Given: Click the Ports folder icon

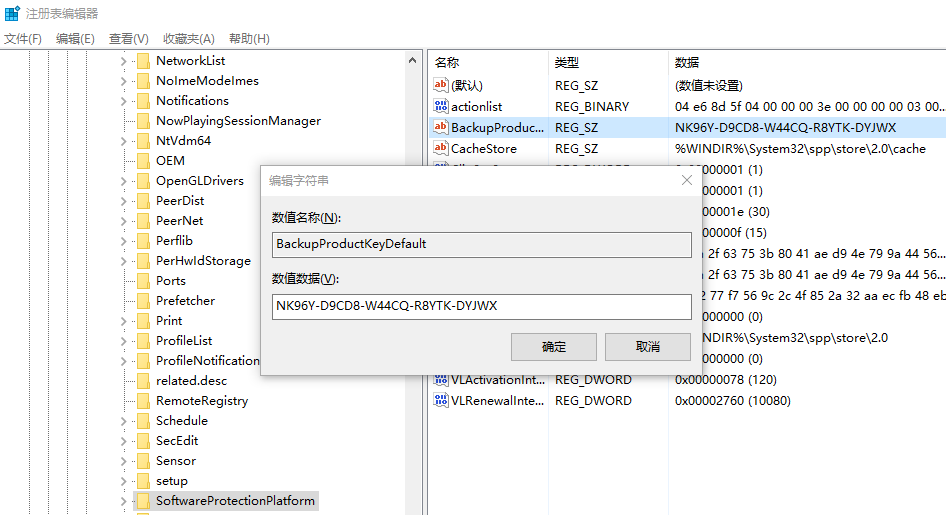Looking at the screenshot, I should pos(143,281).
